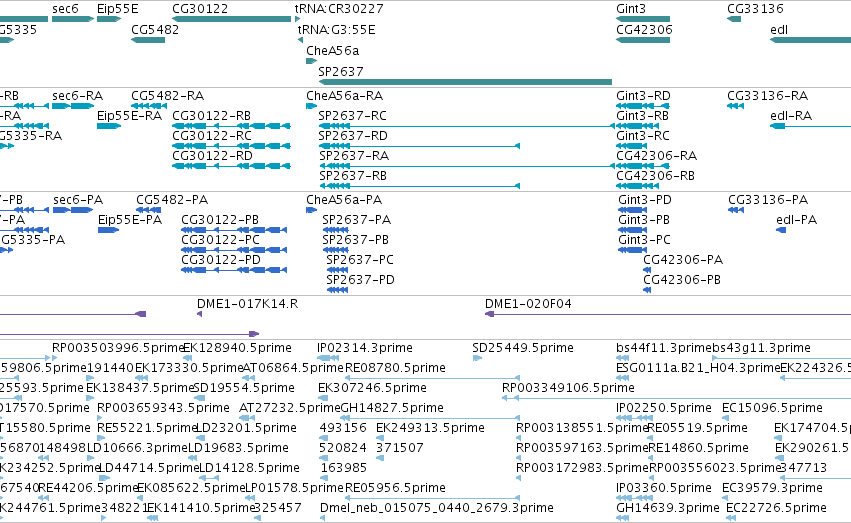
Task: Open the CG42306-PA protein label
Action: (x=683, y=260)
